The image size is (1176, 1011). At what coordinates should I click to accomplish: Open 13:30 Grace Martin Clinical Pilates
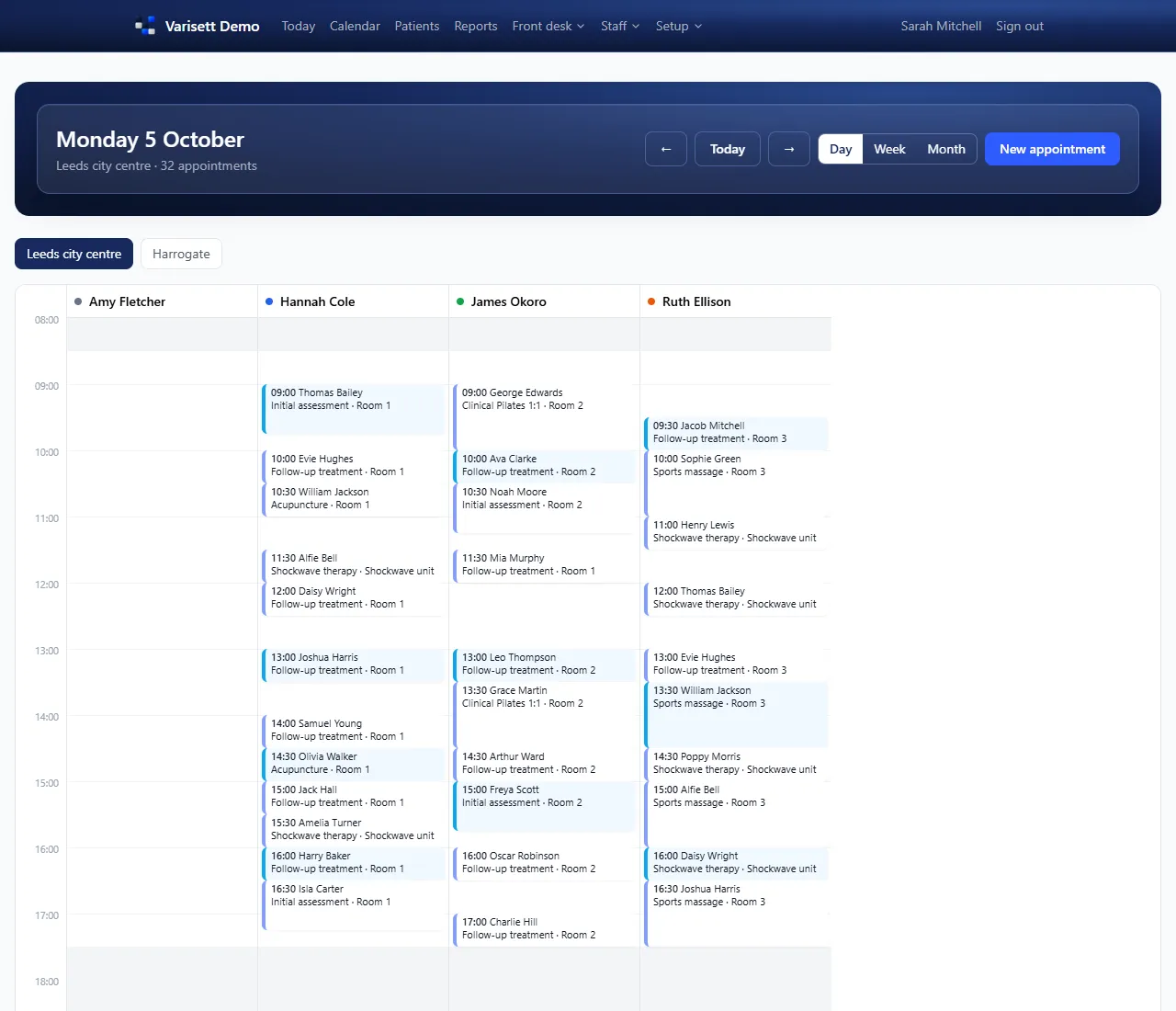[545, 715]
